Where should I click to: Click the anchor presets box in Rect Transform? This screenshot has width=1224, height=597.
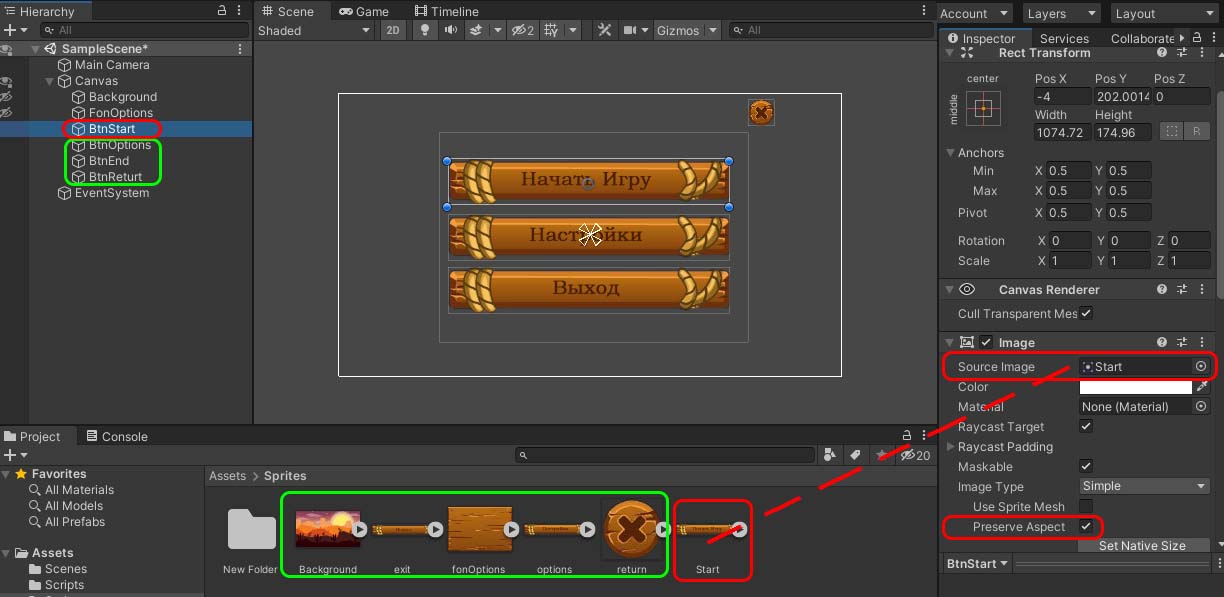(x=983, y=107)
